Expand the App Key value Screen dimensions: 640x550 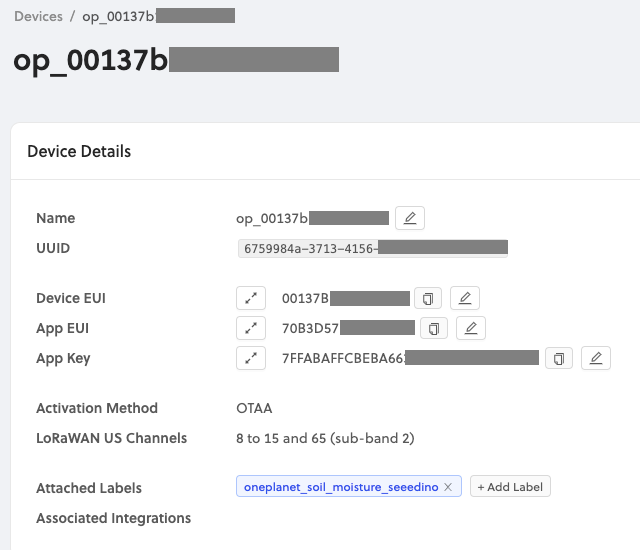coord(251,358)
